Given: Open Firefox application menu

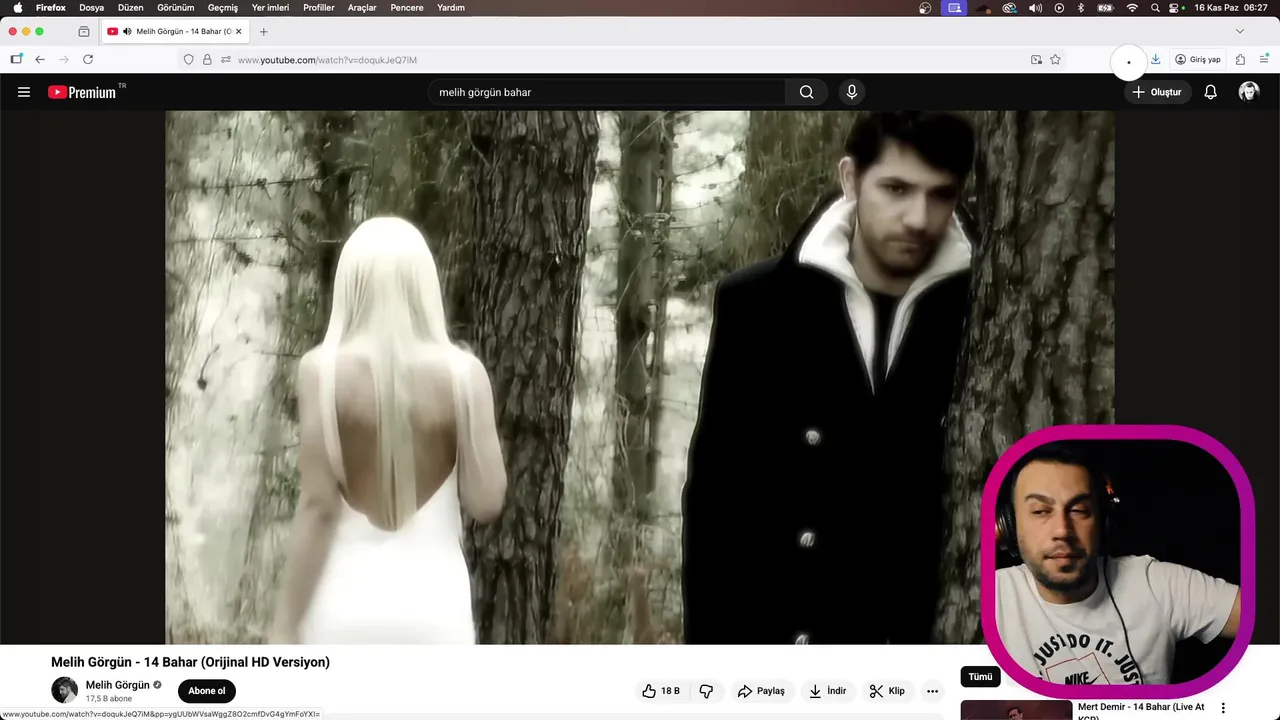Looking at the screenshot, I should pyautogui.click(x=1264, y=60).
